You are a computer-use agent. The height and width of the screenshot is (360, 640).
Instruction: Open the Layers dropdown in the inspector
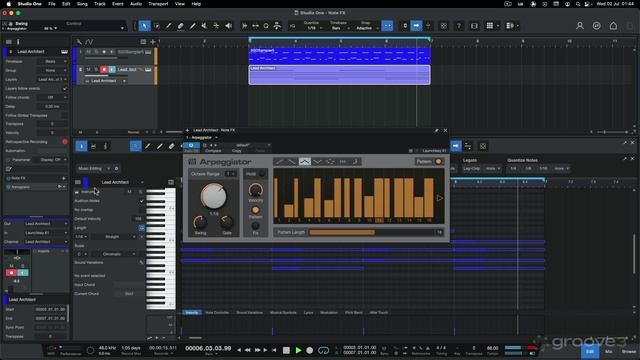coord(53,79)
